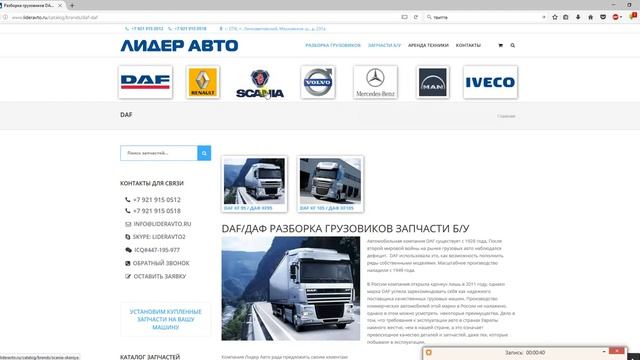
Task: Click the DAF brand logo
Action: (145, 82)
